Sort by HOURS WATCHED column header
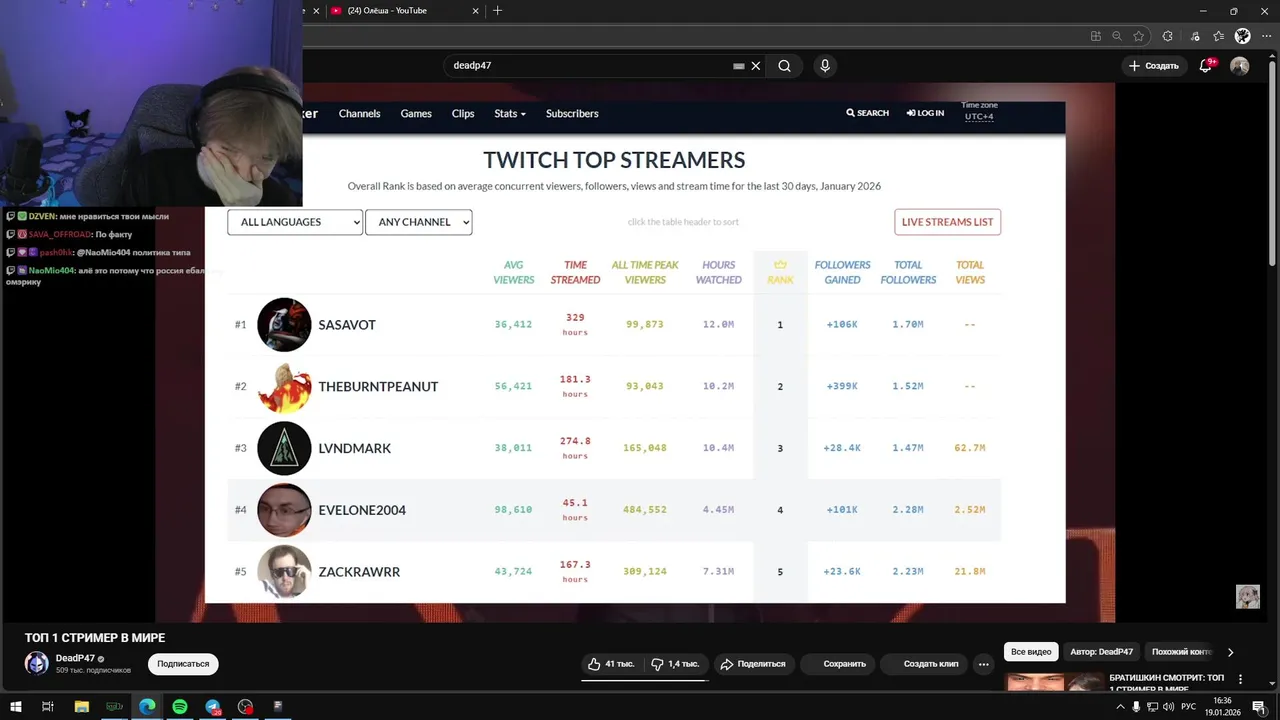Screen dimensions: 1280x720 click(x=719, y=273)
